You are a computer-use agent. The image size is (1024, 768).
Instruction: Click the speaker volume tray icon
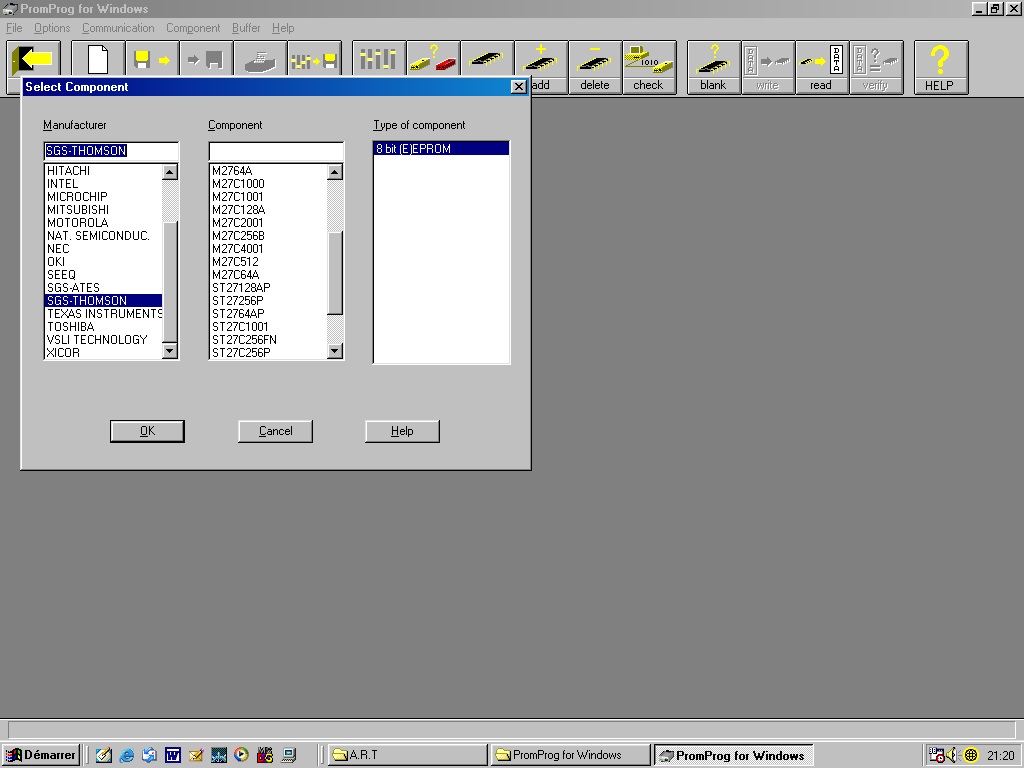[x=953, y=755]
